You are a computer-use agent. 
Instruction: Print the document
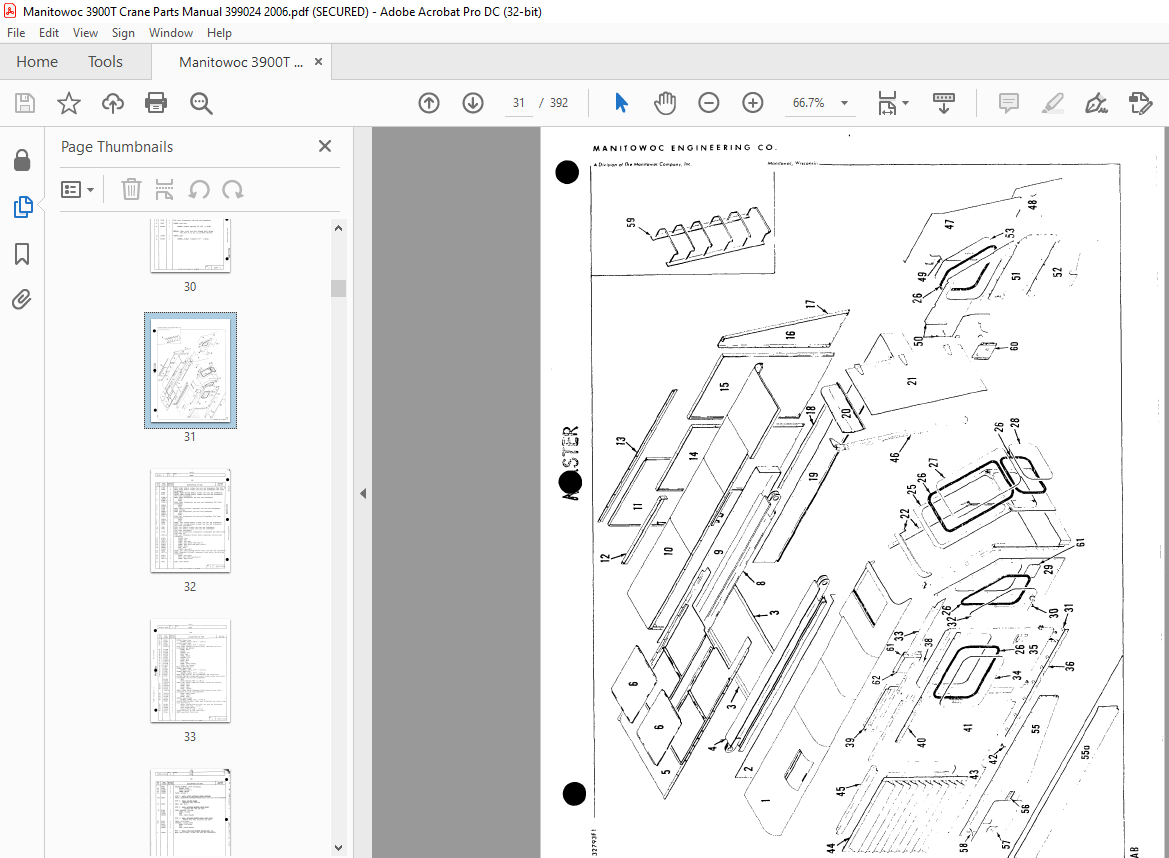coord(156,103)
